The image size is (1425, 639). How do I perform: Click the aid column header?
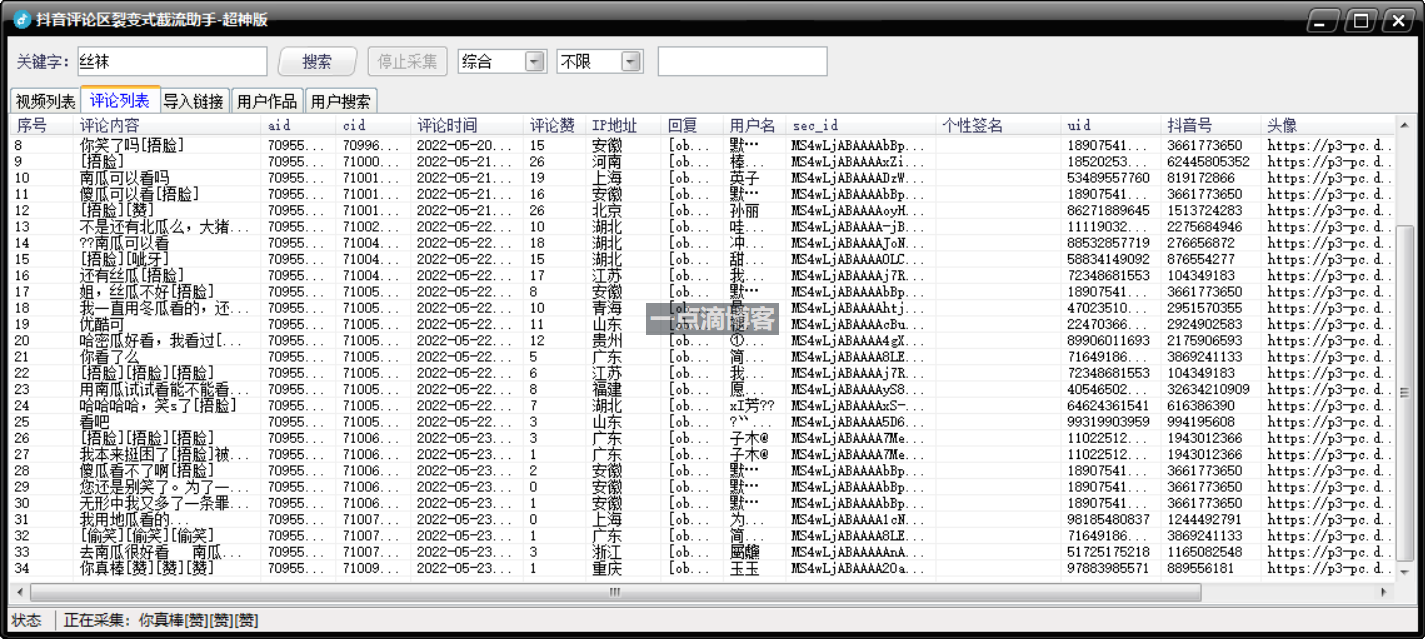click(299, 126)
